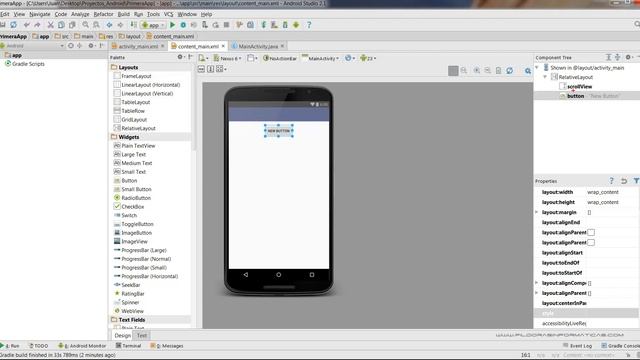Open the MainActivity association dropdown
Screen dimensions: 640x360
point(320,58)
